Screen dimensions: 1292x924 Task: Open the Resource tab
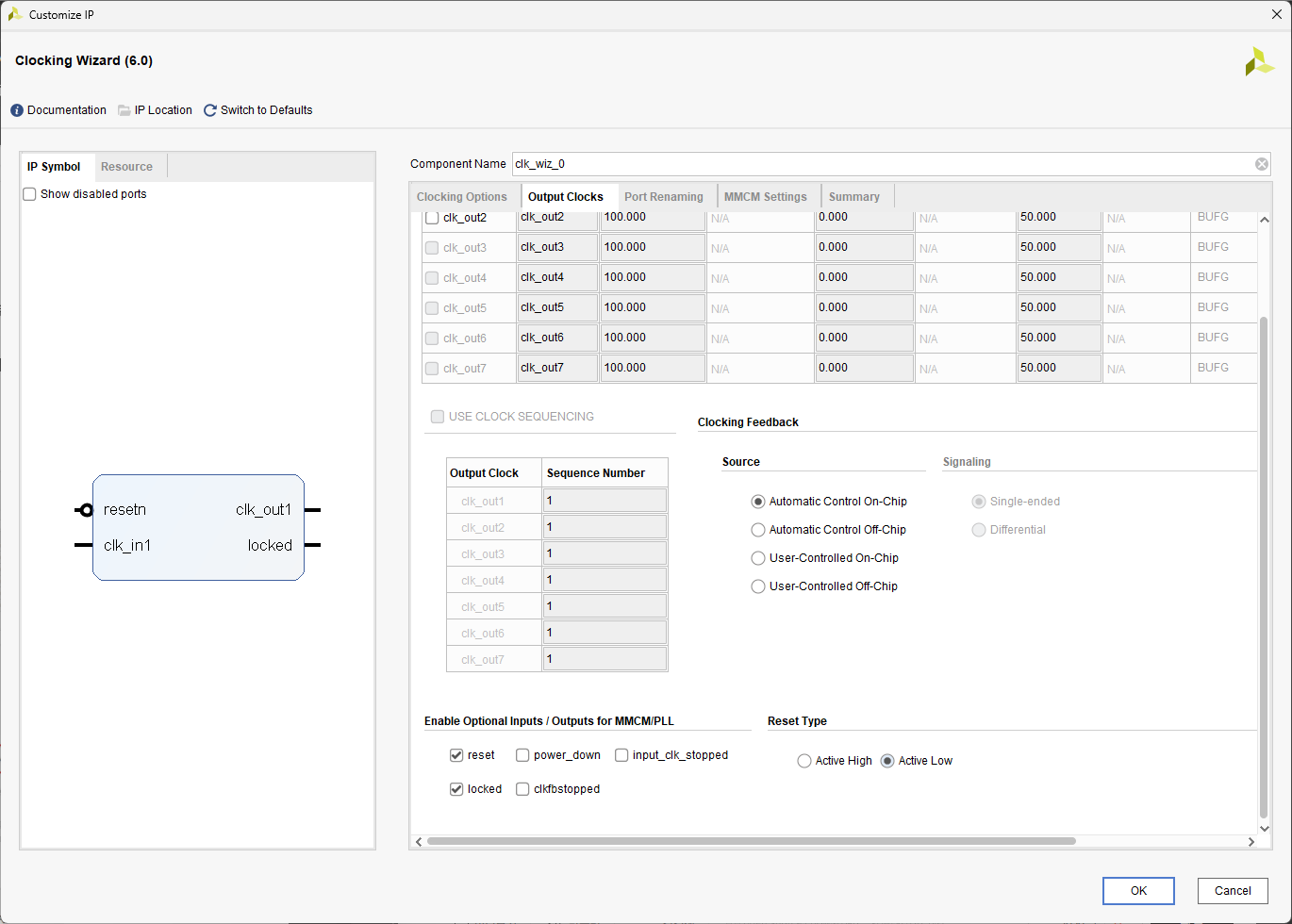[126, 167]
